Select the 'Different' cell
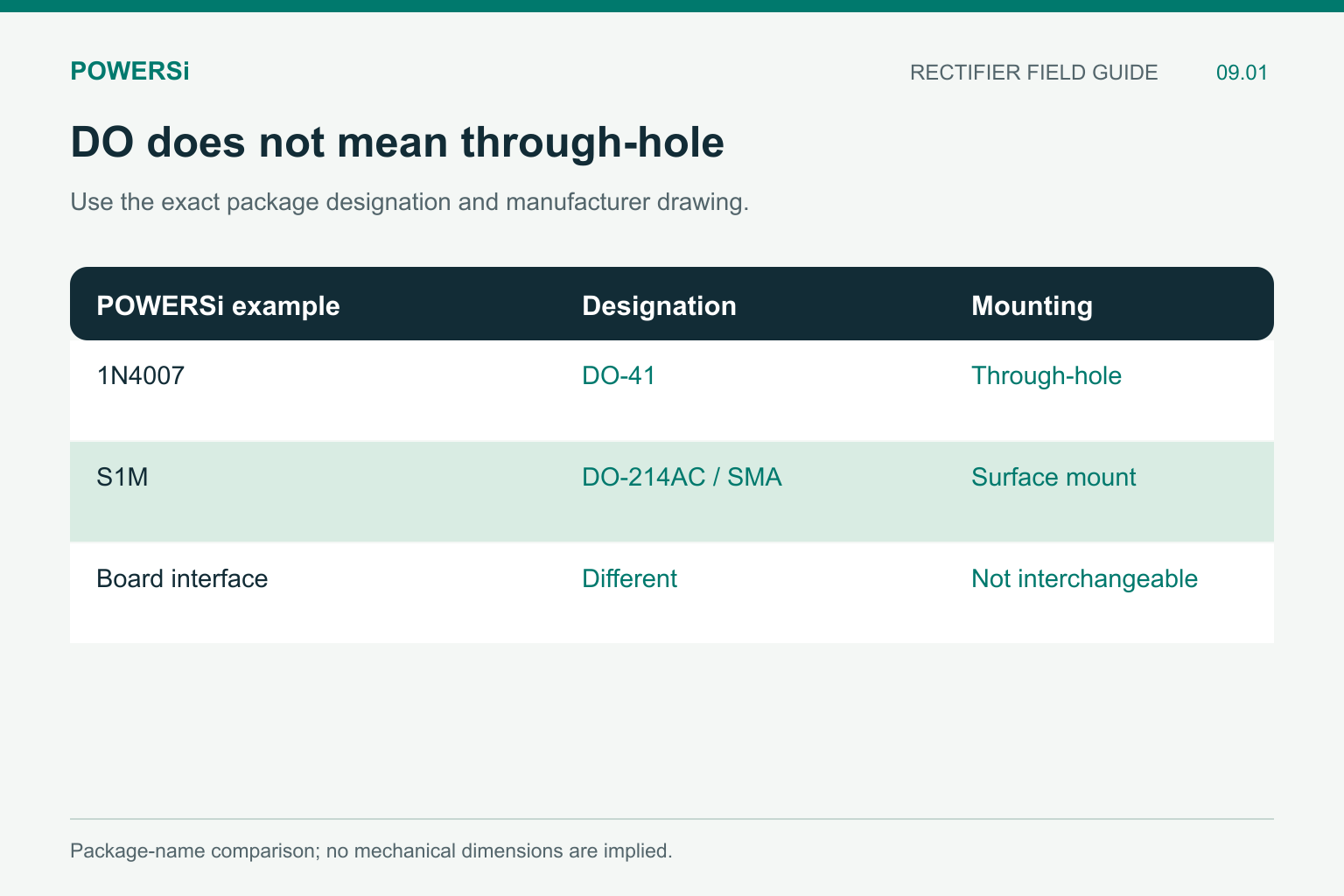 [x=629, y=578]
